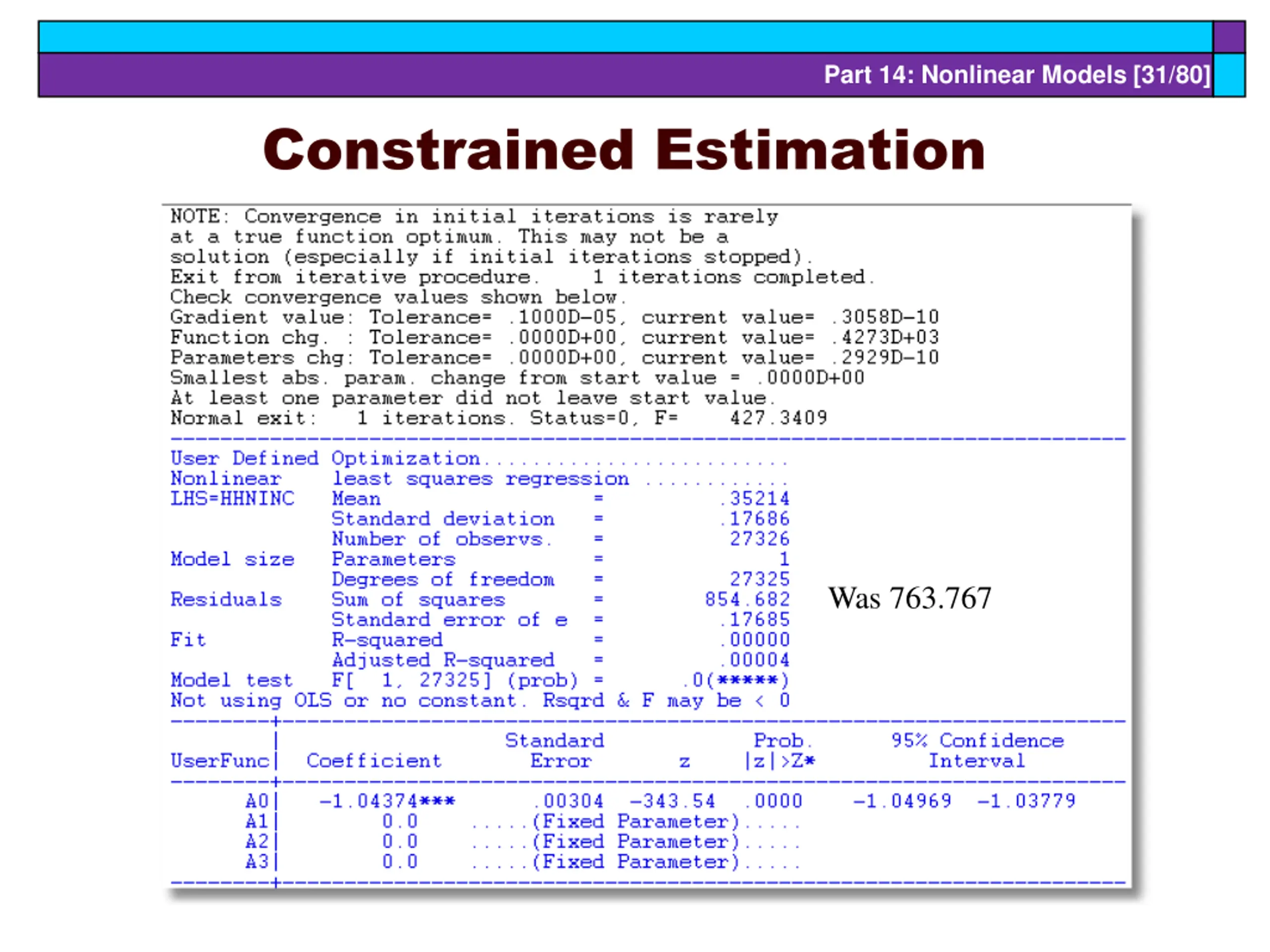Click the Sum of squares value 854.682
The height and width of the screenshot is (952, 1270).
(747, 599)
